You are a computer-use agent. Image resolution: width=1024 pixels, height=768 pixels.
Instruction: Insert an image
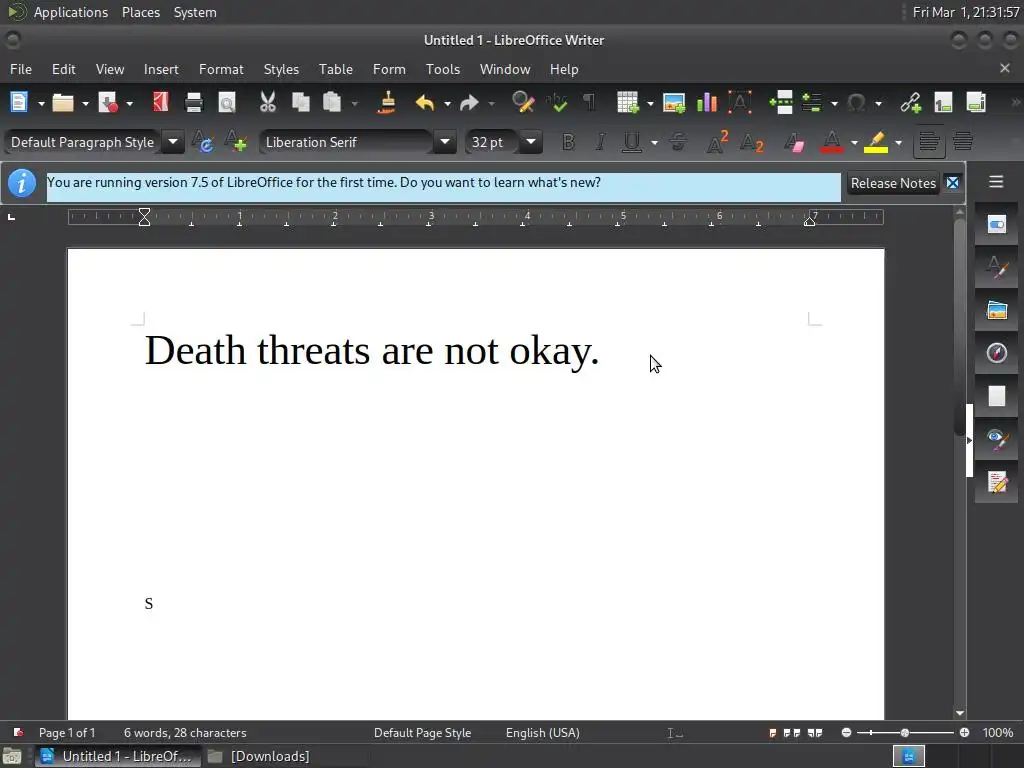tap(674, 103)
